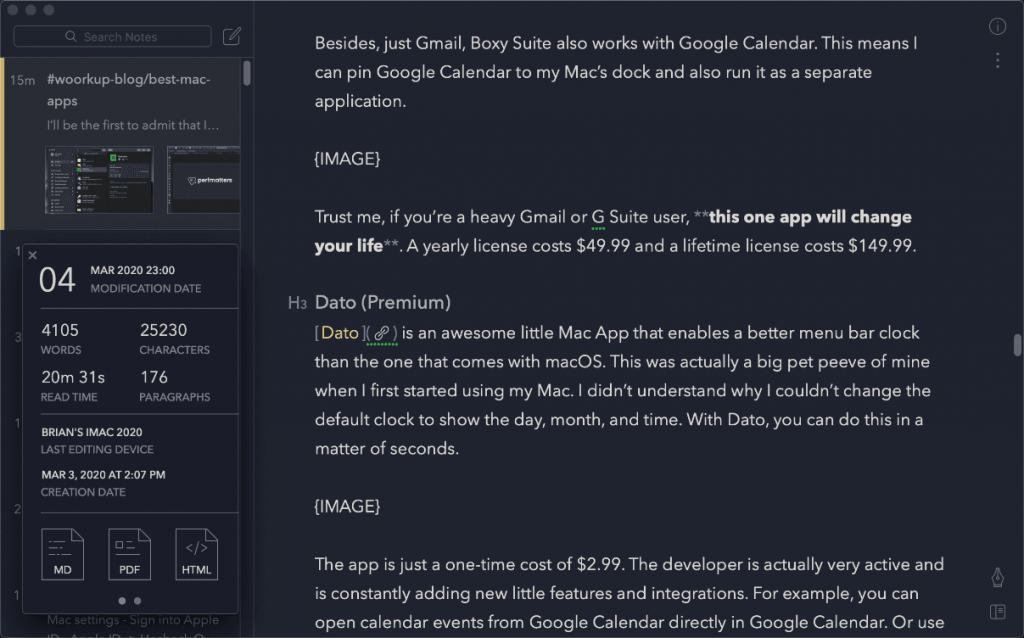The width and height of the screenshot is (1024, 638).
Task: Click the "MAR 2020 23:00" modification date
Action: click(x=133, y=270)
